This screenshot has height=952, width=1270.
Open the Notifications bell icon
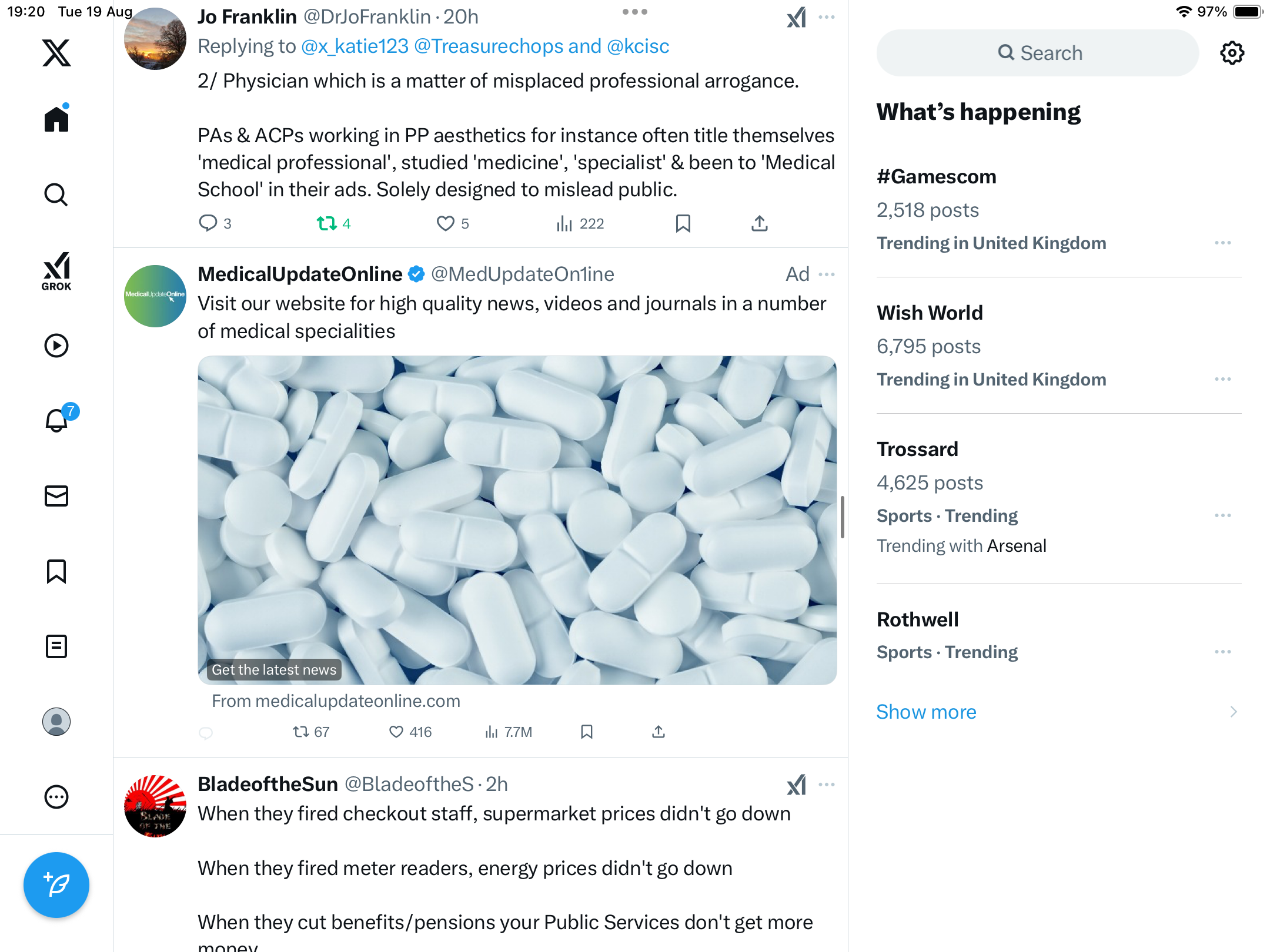56,421
